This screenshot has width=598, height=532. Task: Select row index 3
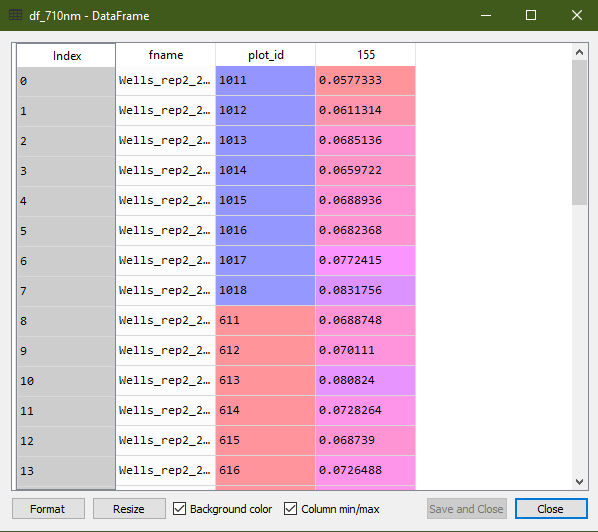(x=66, y=171)
